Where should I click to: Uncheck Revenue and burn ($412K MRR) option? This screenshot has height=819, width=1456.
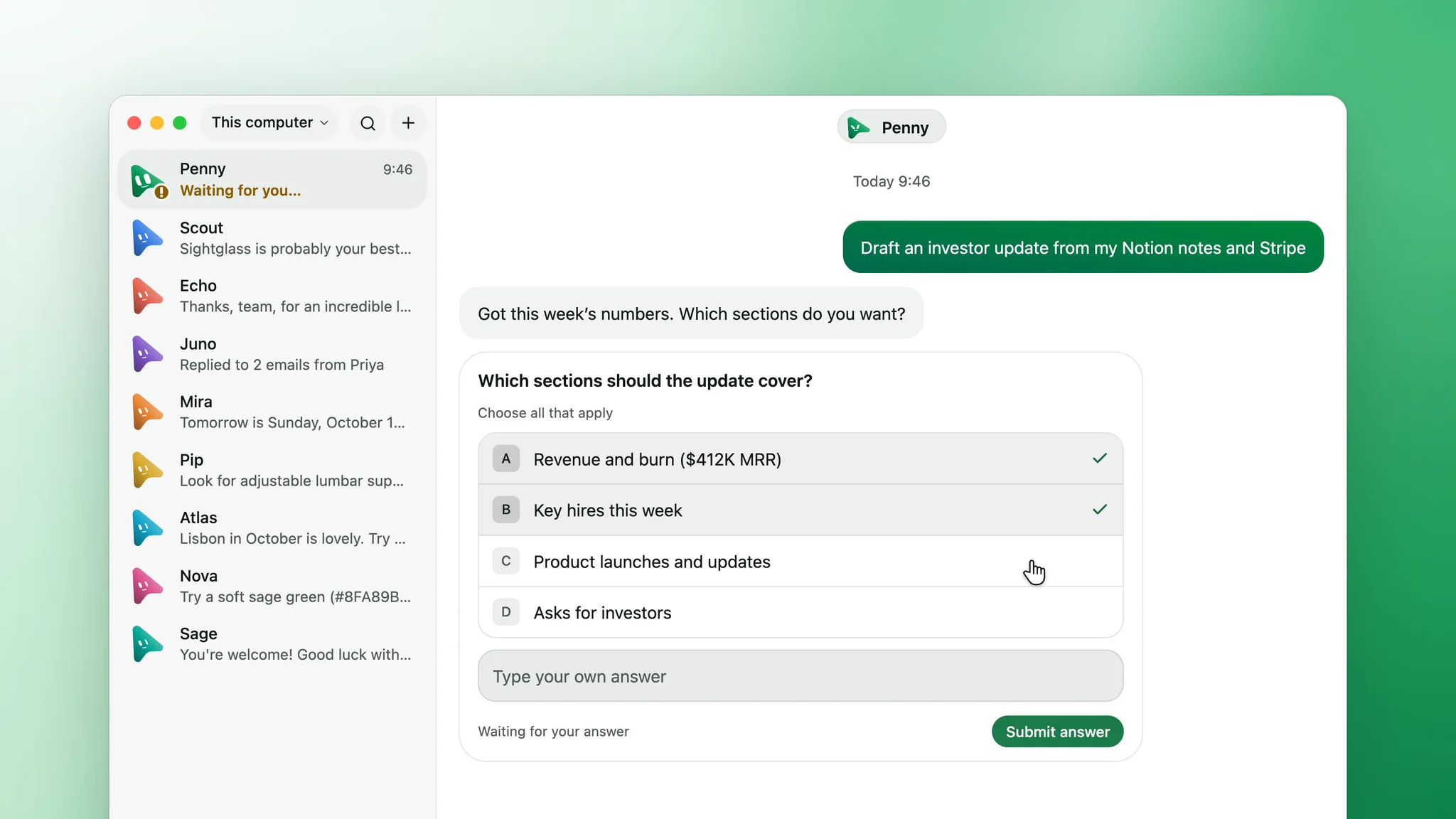click(801, 459)
